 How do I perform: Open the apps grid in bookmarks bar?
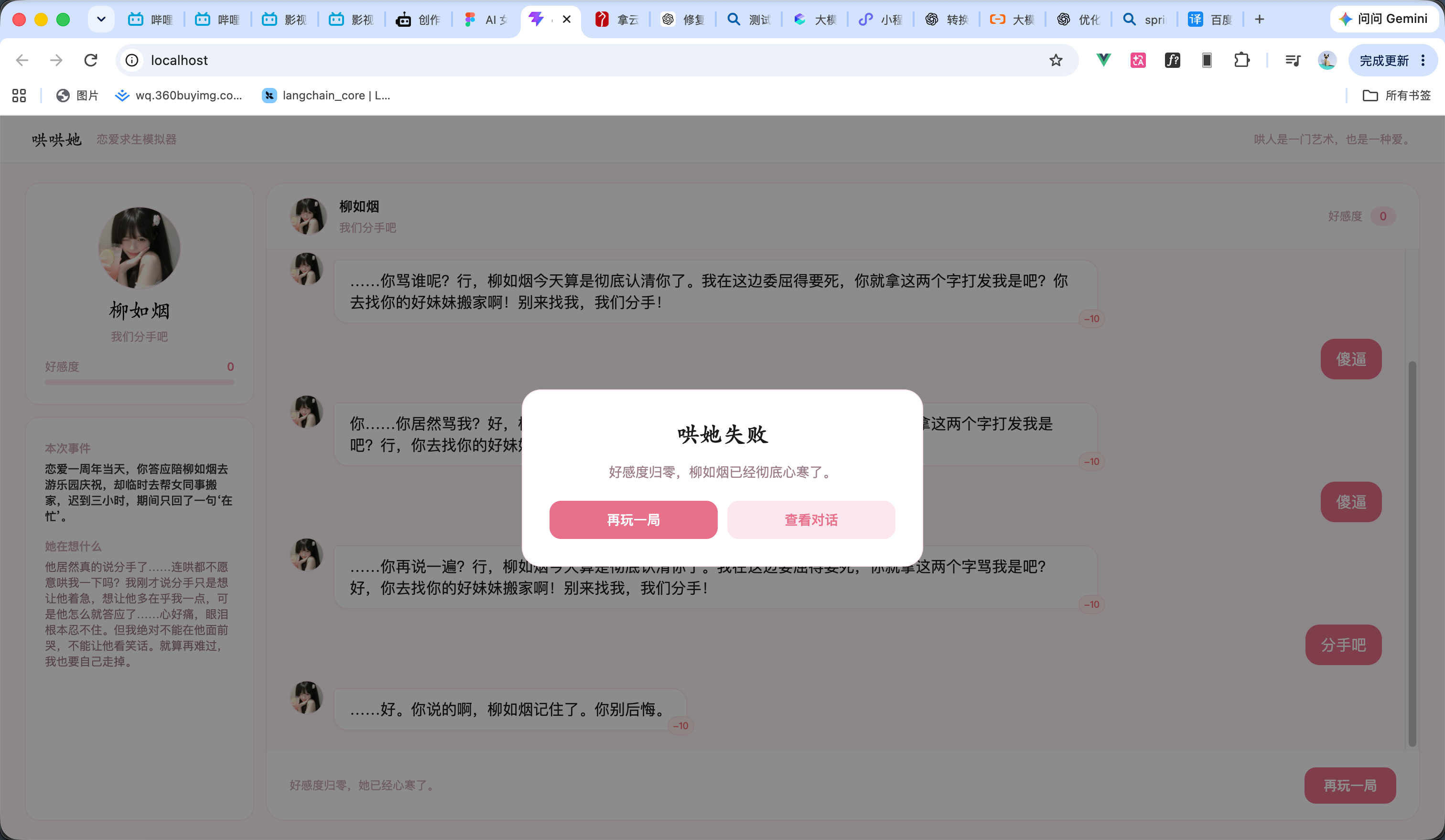coord(19,95)
